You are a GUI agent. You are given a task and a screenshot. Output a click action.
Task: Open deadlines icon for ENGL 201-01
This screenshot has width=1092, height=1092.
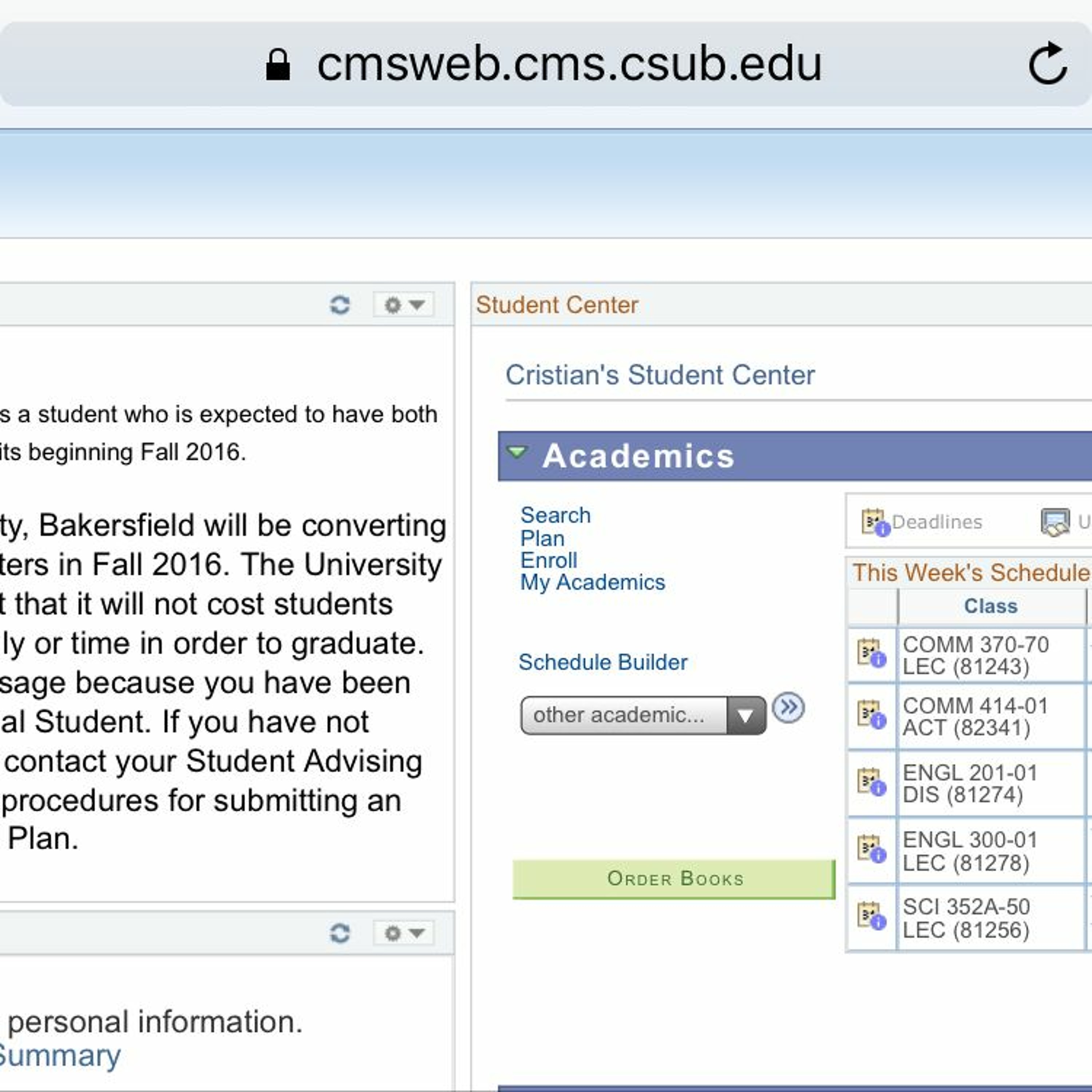871,782
